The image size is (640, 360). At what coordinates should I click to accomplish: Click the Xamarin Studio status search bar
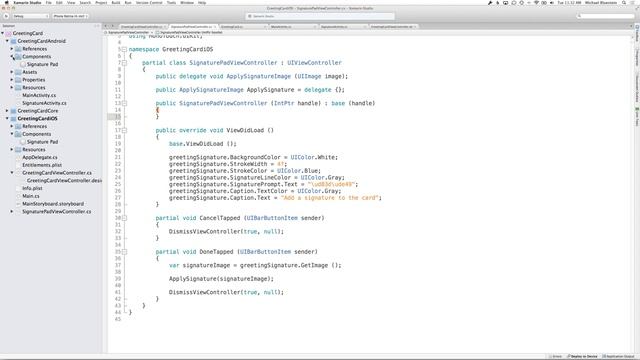click(x=320, y=16)
